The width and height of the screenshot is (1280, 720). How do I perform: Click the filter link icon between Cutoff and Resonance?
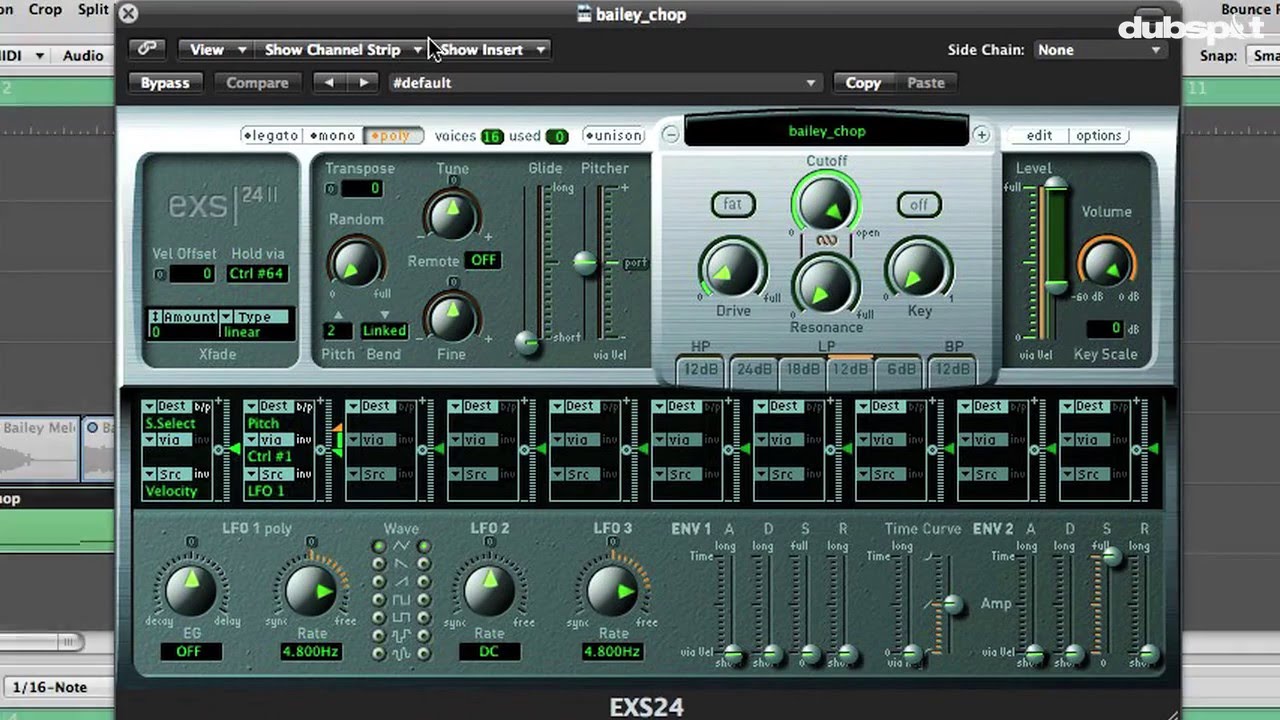click(826, 240)
